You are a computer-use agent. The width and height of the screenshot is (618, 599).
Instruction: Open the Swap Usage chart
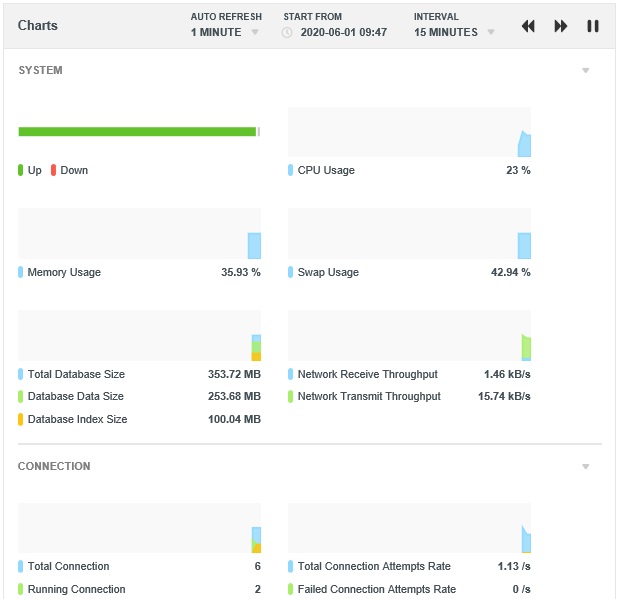pos(409,234)
